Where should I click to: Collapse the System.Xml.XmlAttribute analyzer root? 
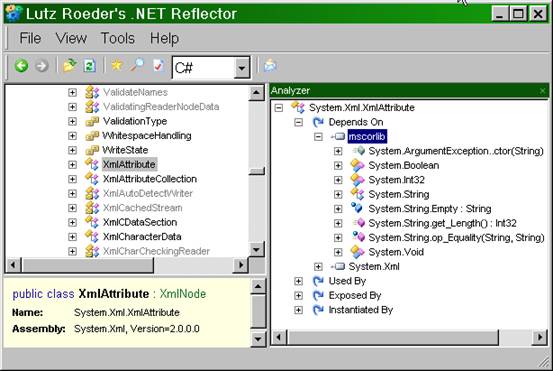tap(279, 108)
